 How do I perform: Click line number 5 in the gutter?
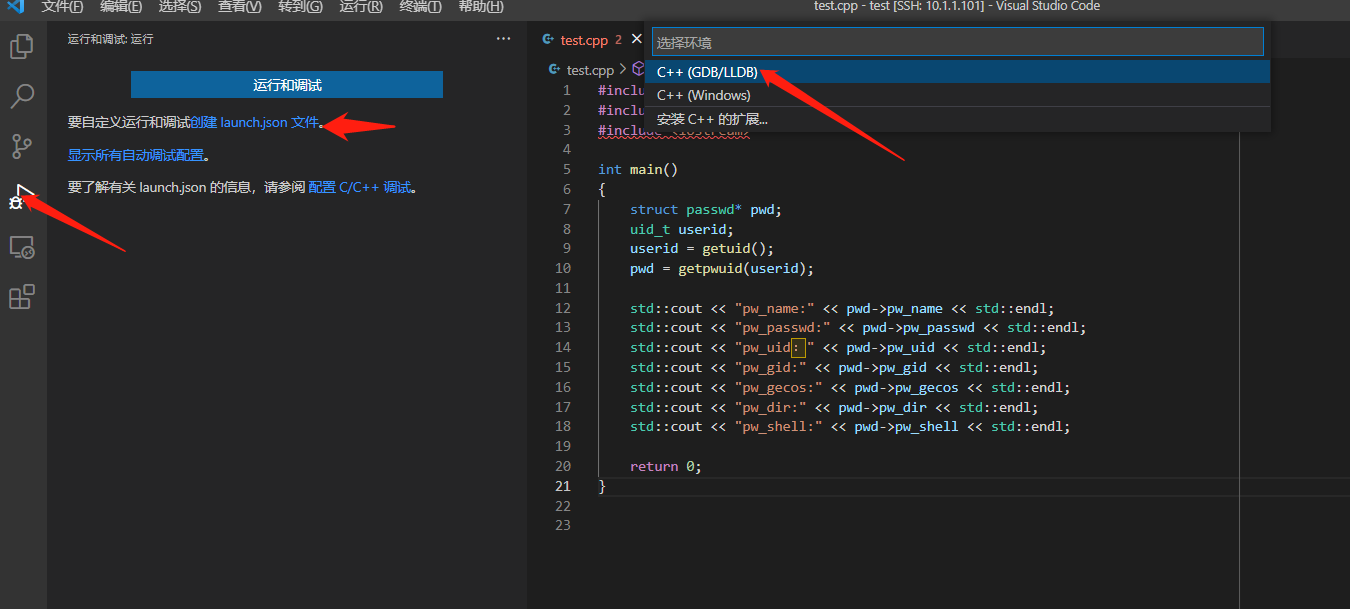[567, 169]
